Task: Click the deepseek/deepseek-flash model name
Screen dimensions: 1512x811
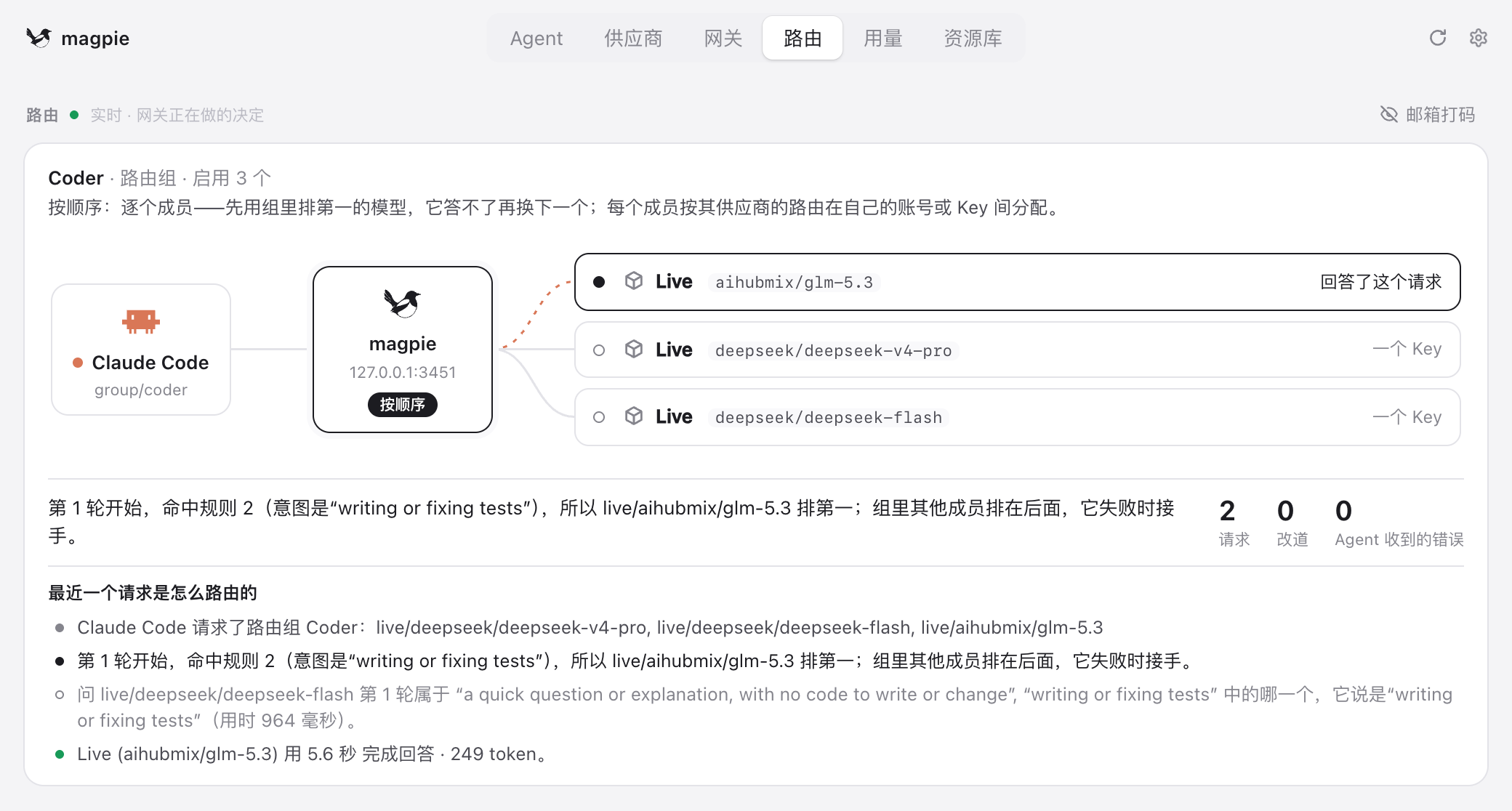Action: point(829,417)
